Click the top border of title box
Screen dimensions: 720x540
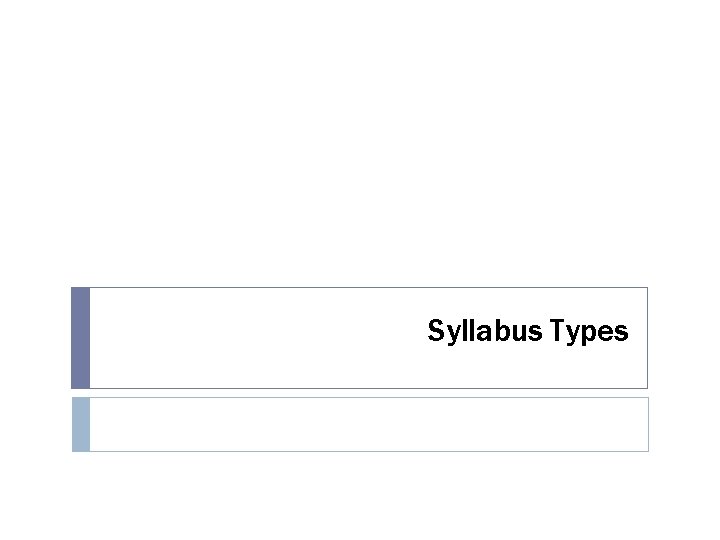(x=360, y=288)
